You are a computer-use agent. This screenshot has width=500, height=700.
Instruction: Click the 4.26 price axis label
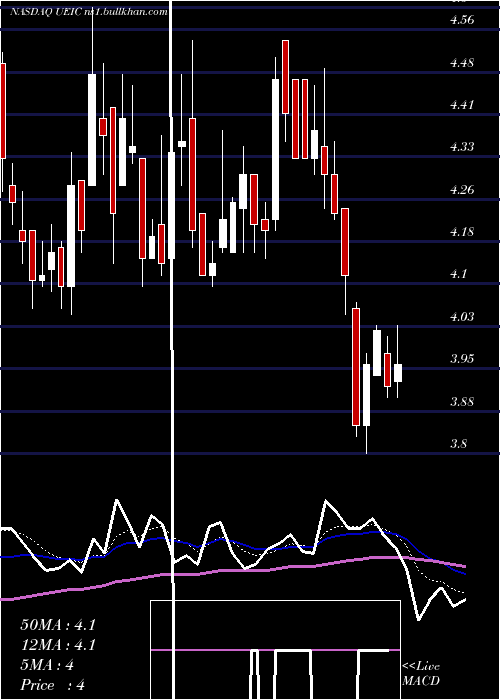(462, 190)
